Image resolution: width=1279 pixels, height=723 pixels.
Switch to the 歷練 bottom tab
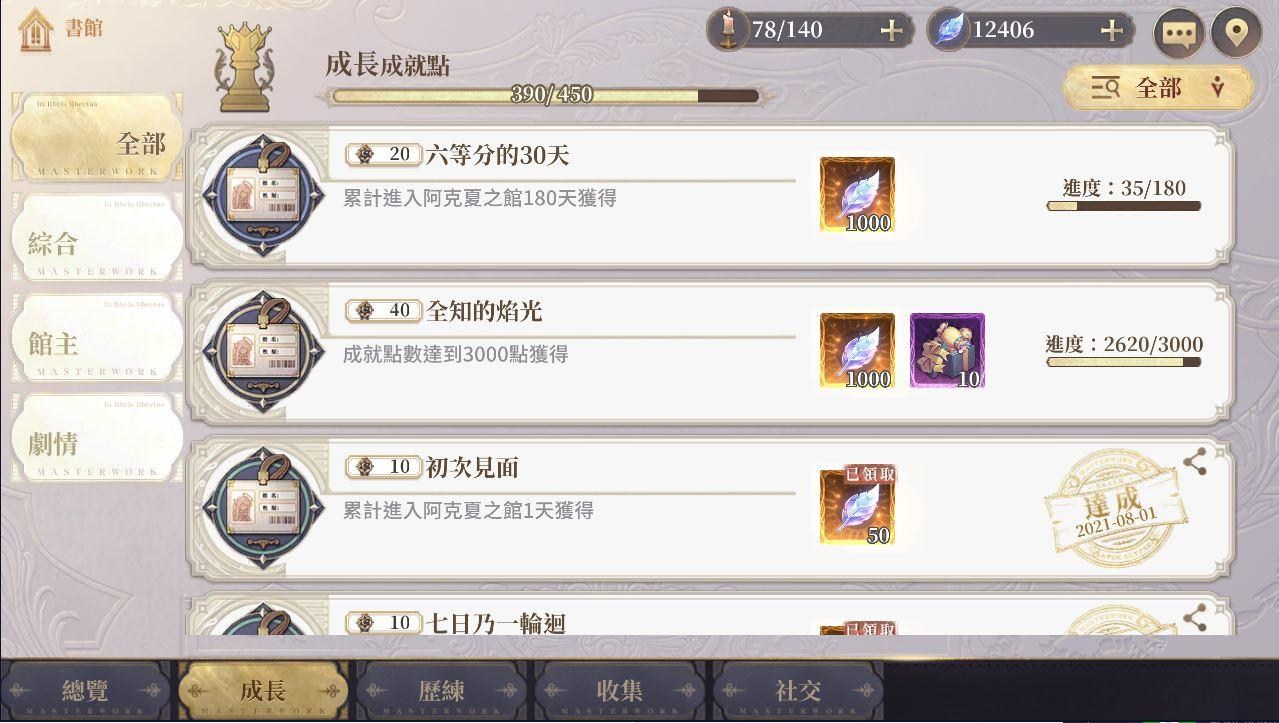(x=441, y=690)
